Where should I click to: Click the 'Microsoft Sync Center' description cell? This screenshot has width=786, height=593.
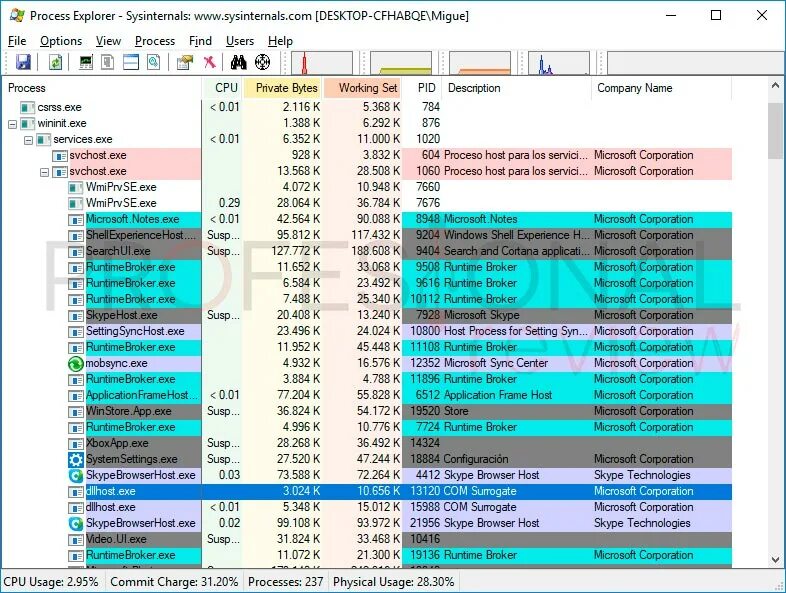pyautogui.click(x=496, y=363)
